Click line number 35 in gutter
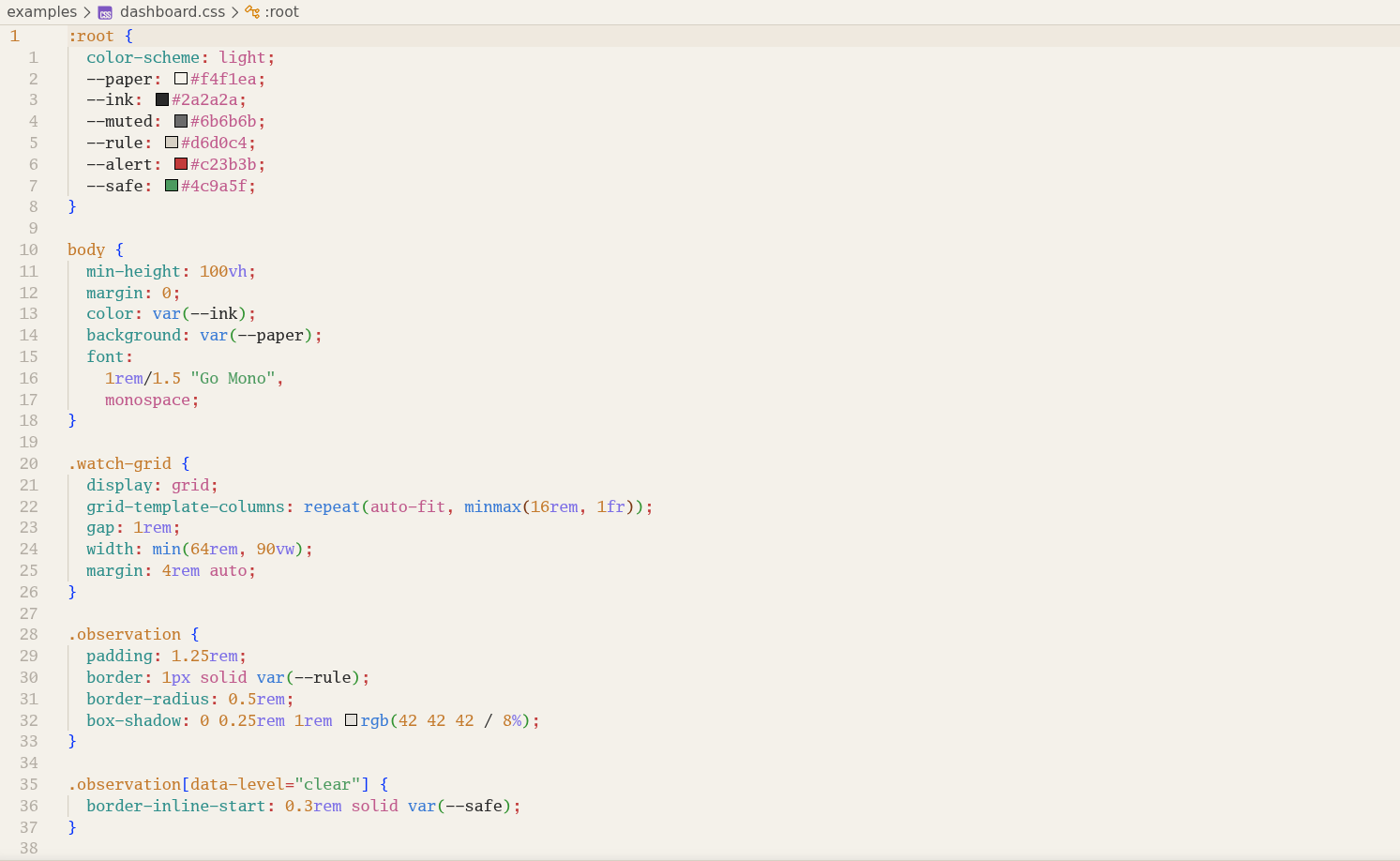1400x861 pixels. [x=29, y=784]
